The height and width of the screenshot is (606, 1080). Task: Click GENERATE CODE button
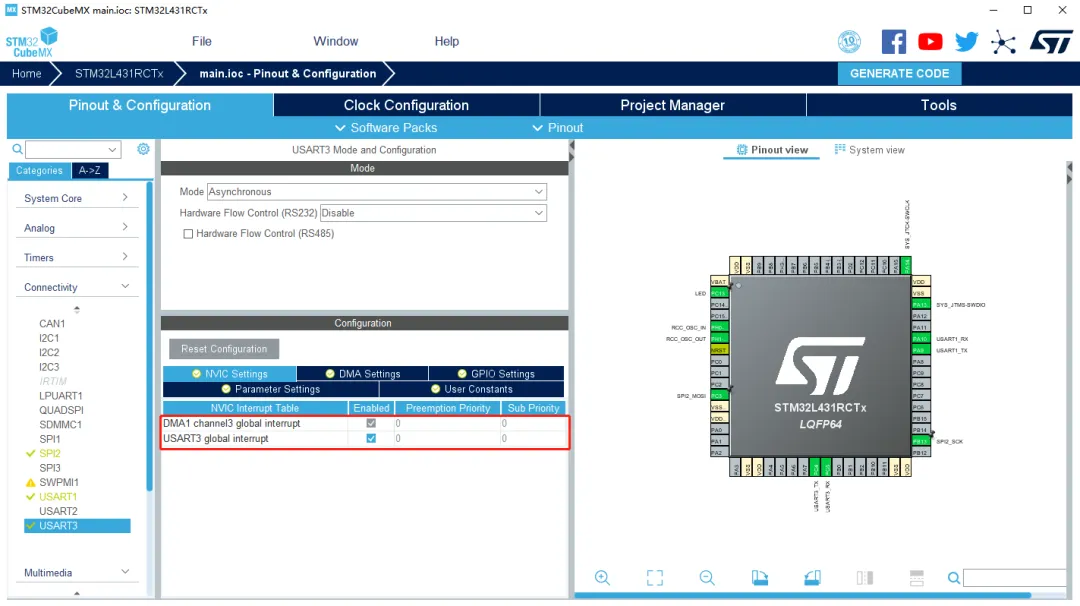click(x=900, y=74)
